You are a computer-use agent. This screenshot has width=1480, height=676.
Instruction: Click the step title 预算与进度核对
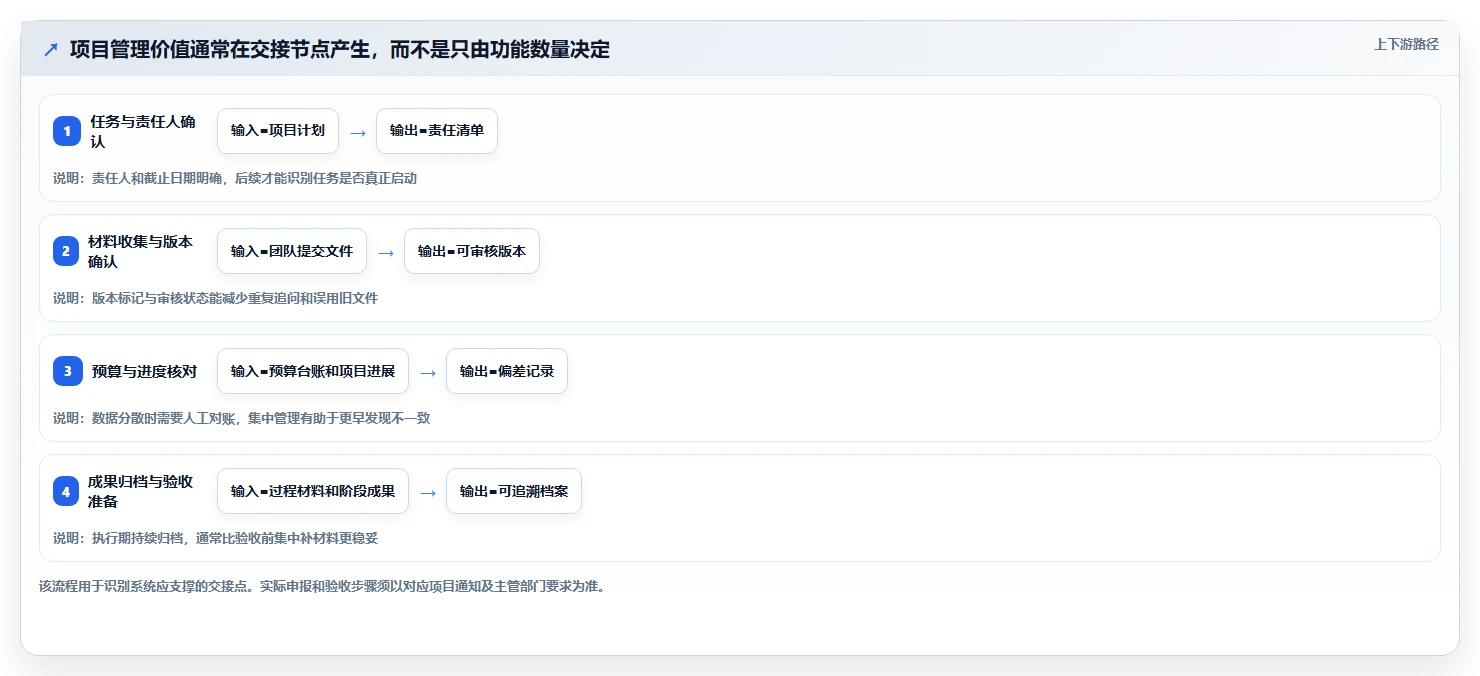tap(145, 371)
